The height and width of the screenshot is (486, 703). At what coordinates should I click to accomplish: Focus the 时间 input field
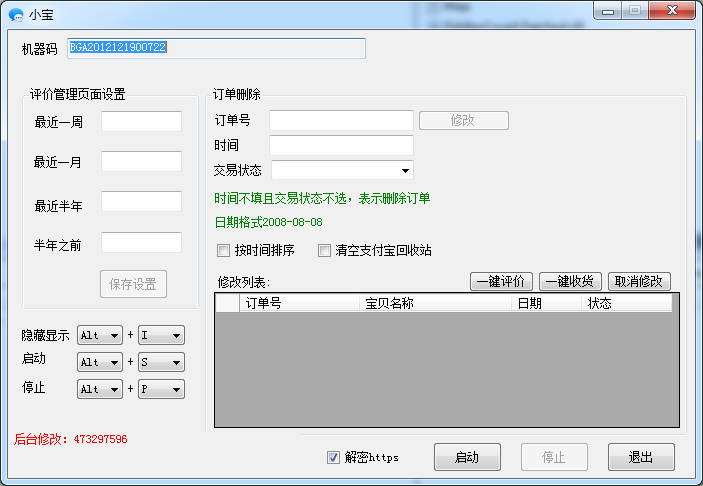[341, 145]
